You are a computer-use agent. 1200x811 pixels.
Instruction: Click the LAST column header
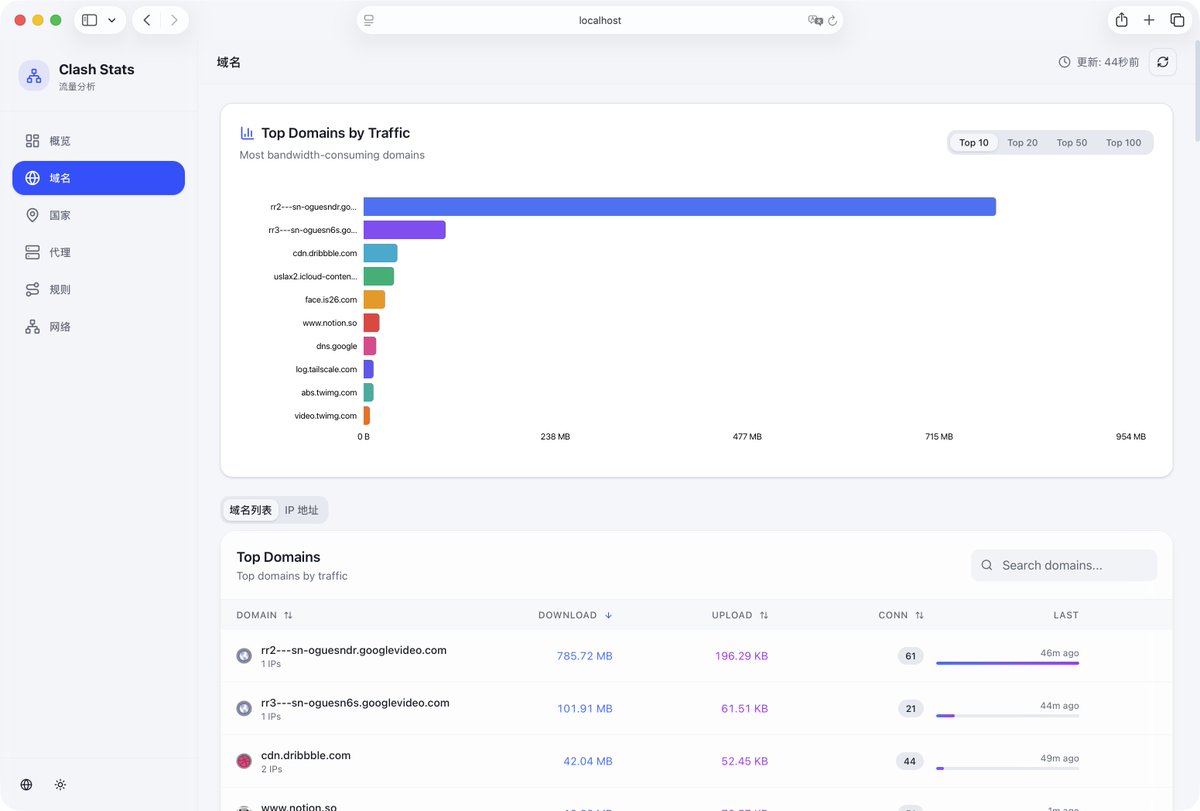[1066, 615]
